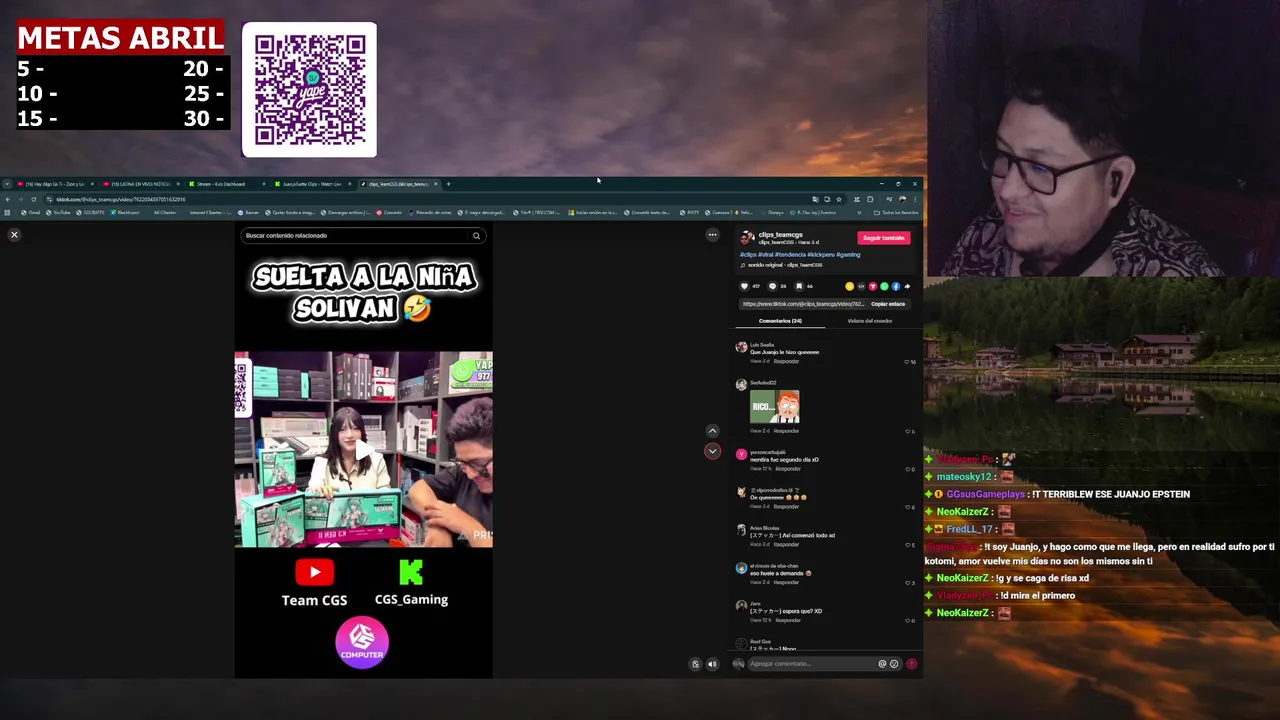Like the video with heart icon

(x=744, y=286)
